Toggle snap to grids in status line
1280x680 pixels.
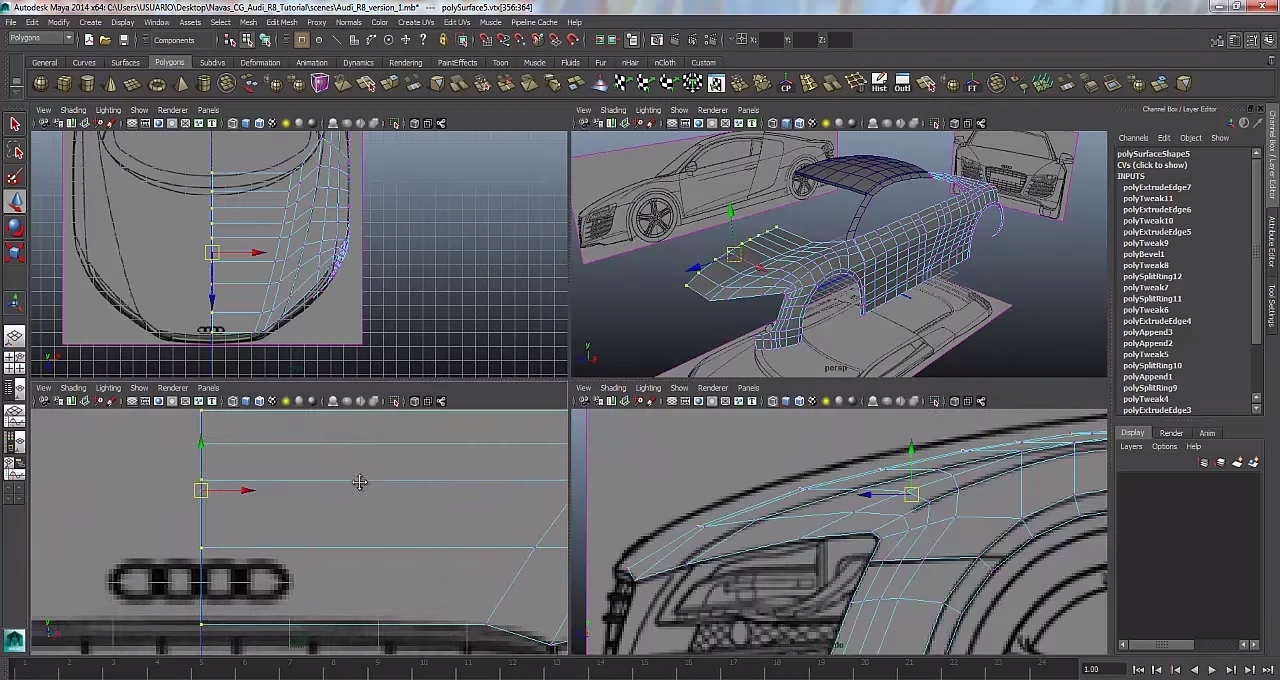point(485,40)
